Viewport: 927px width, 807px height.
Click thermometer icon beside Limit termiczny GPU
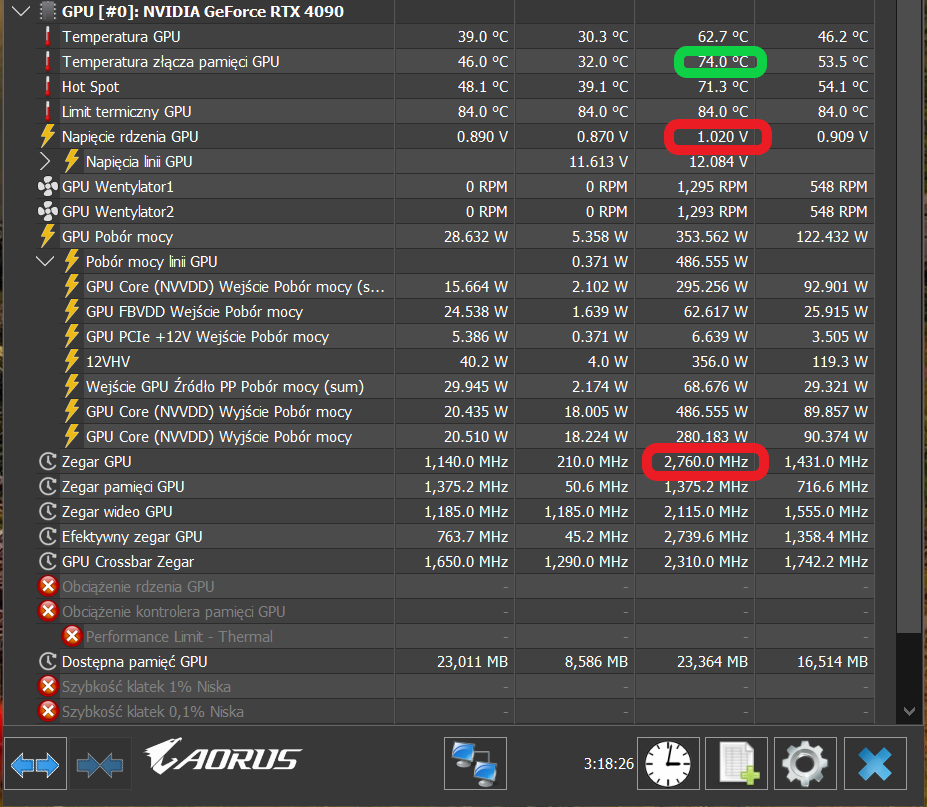[x=48, y=111]
